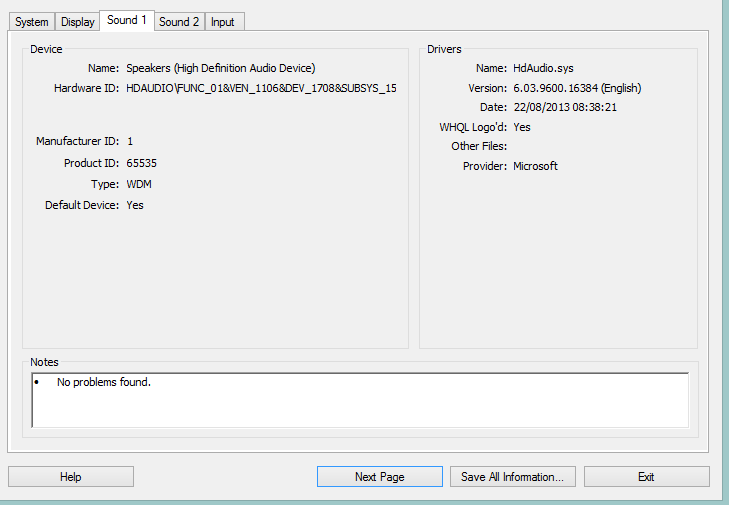
Task: Click the Product ID label
Action: click(92, 163)
